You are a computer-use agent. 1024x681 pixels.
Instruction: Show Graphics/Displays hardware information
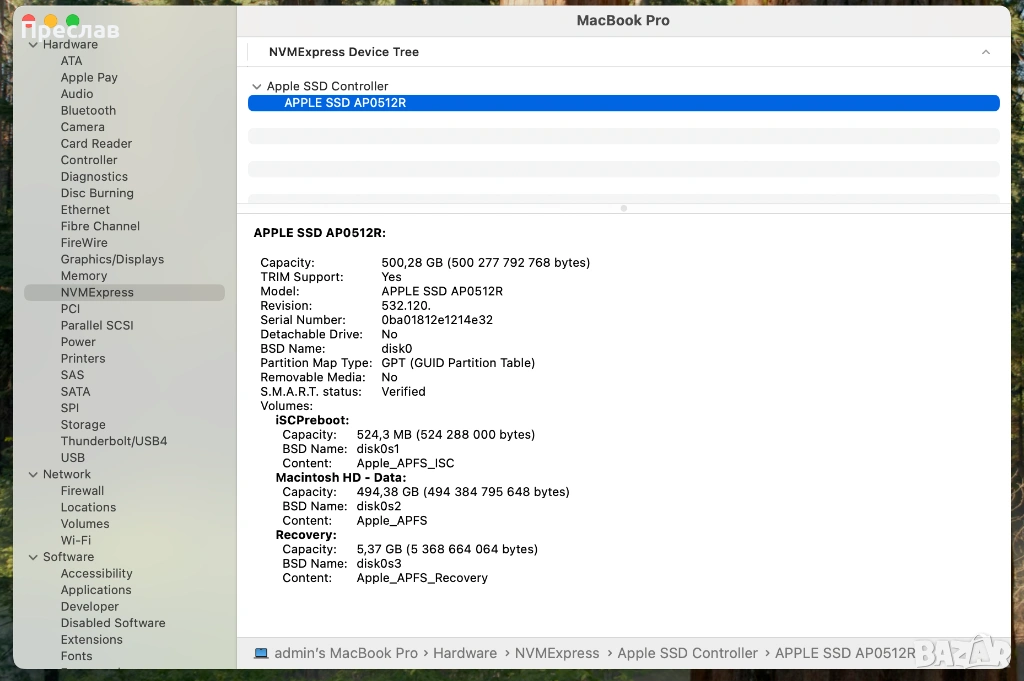tap(112, 259)
